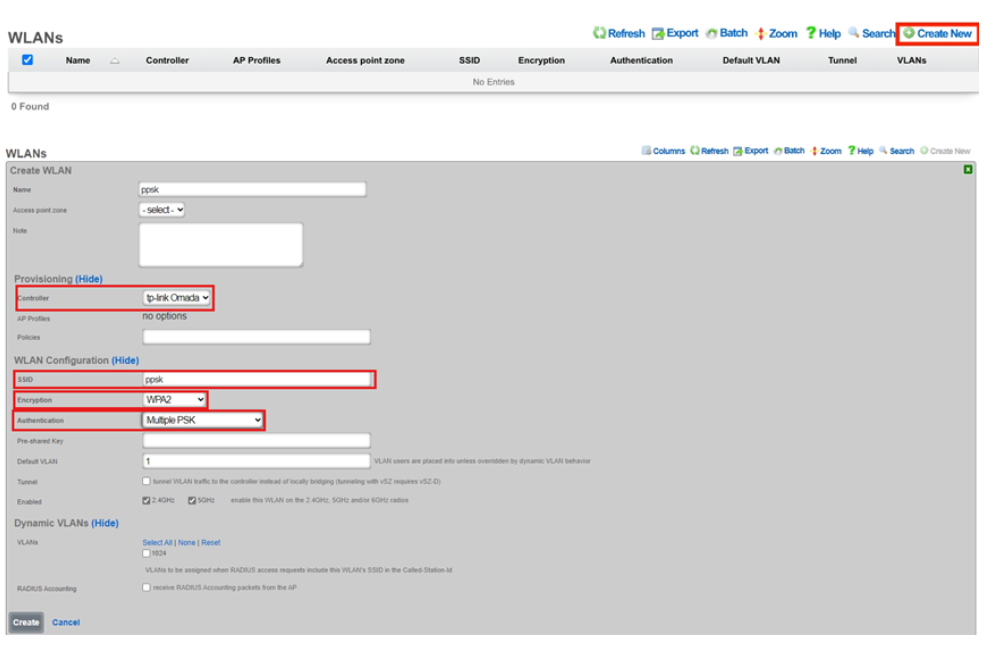Click the large Zoom icon in the top toolbar

coord(762,33)
